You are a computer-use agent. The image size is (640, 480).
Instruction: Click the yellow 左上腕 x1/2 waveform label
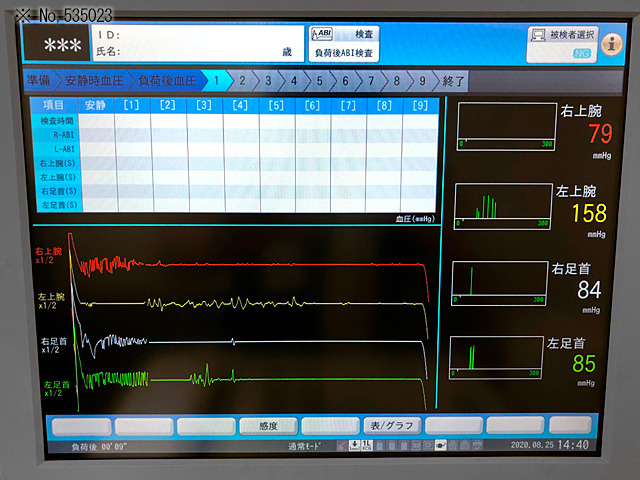point(51,301)
